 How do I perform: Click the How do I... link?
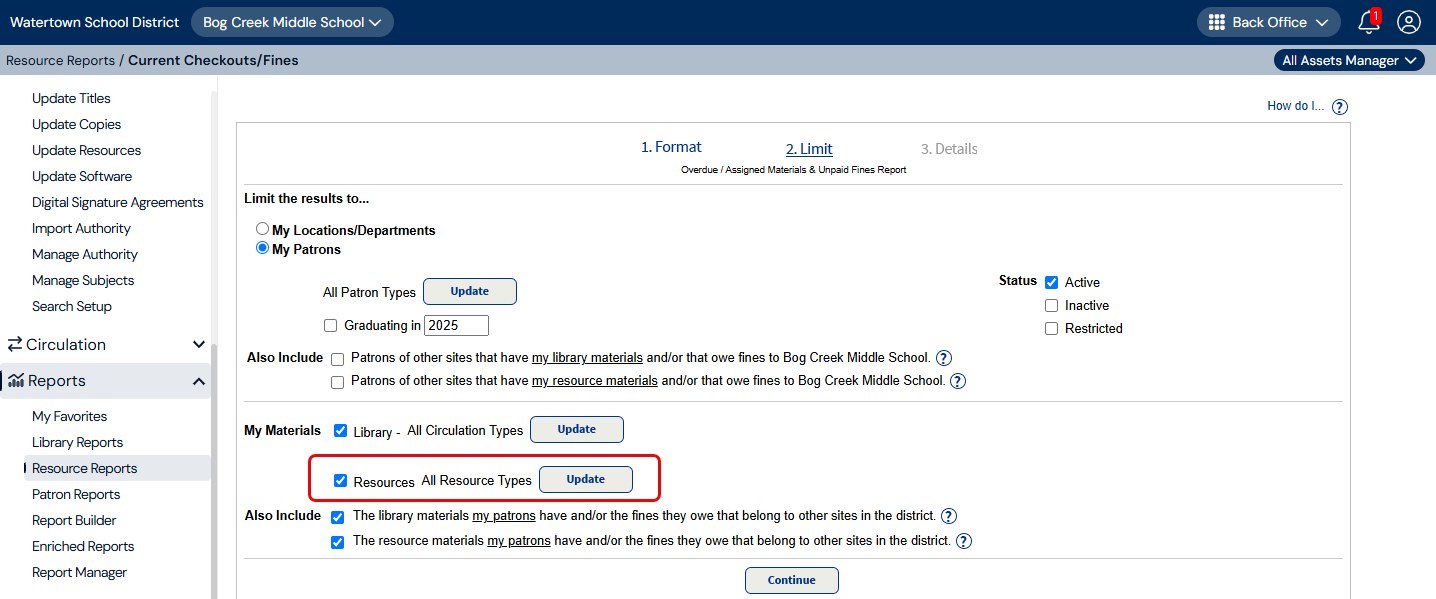point(1296,106)
